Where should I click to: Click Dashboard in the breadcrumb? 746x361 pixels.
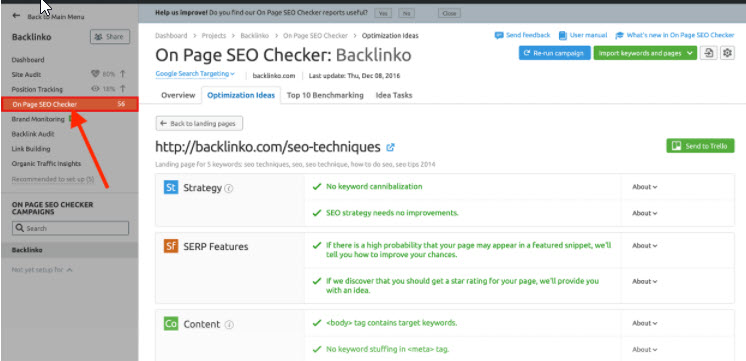click(171, 36)
